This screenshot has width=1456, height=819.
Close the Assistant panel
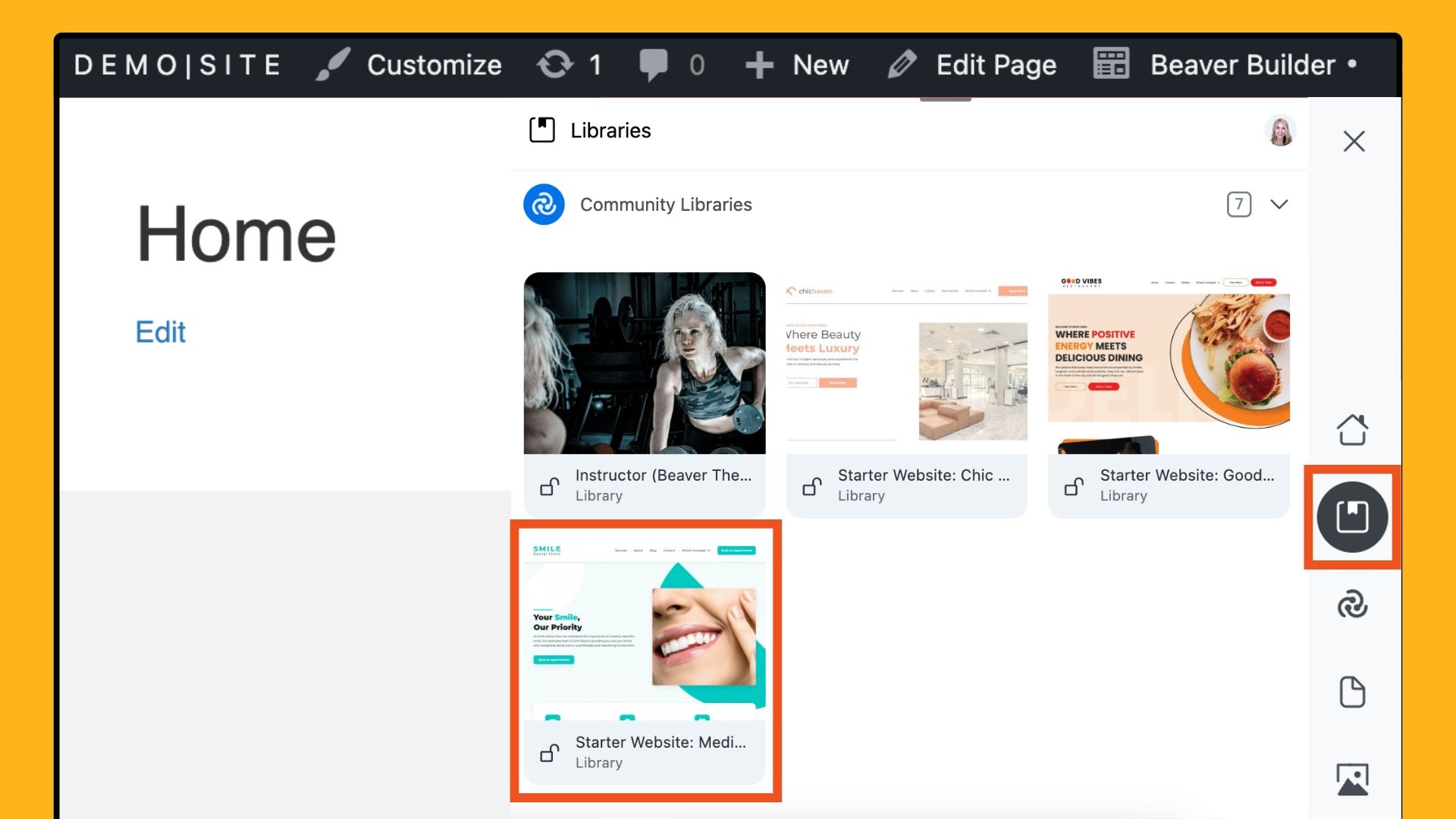point(1354,141)
